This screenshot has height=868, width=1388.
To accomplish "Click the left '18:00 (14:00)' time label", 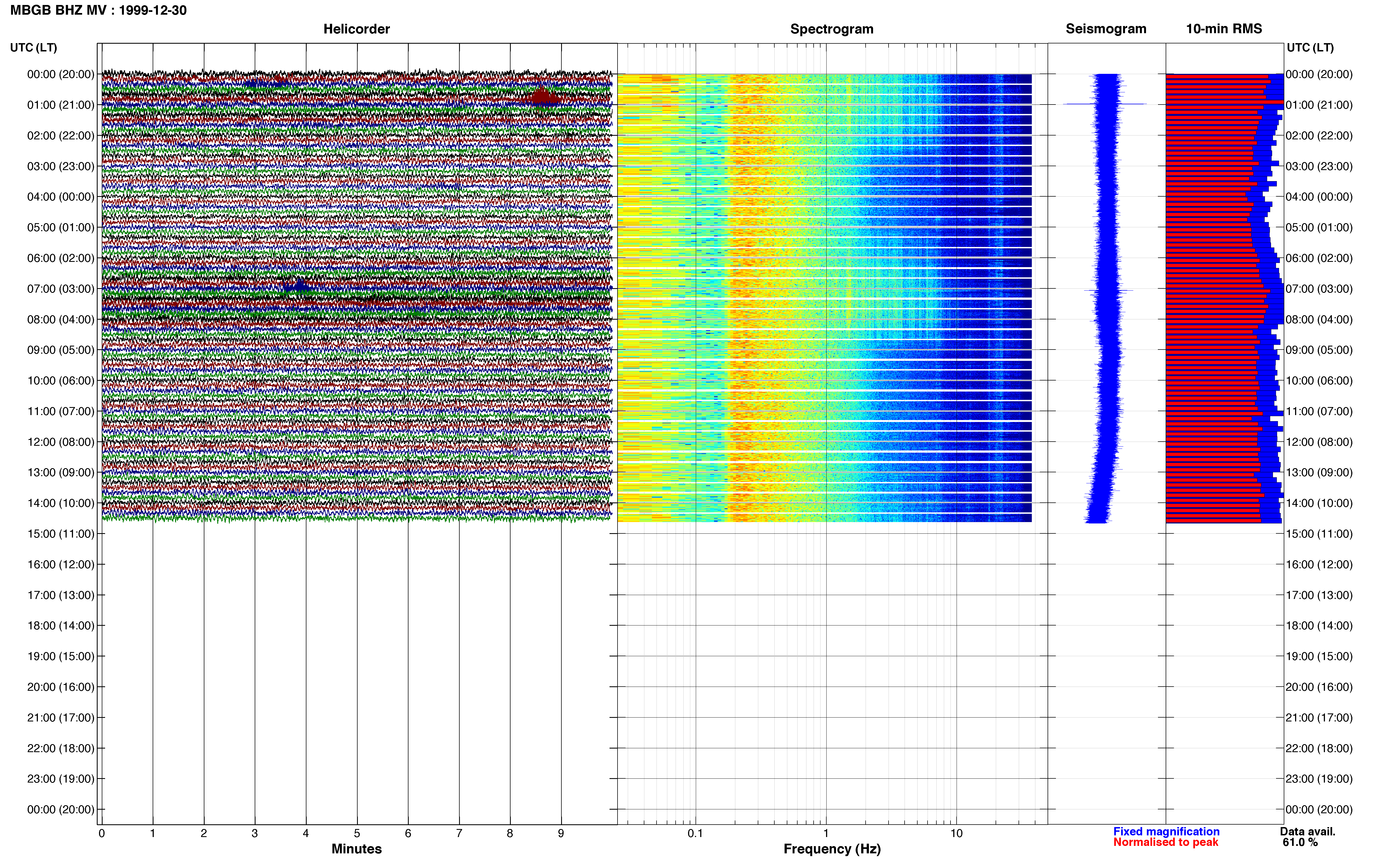I will point(61,626).
